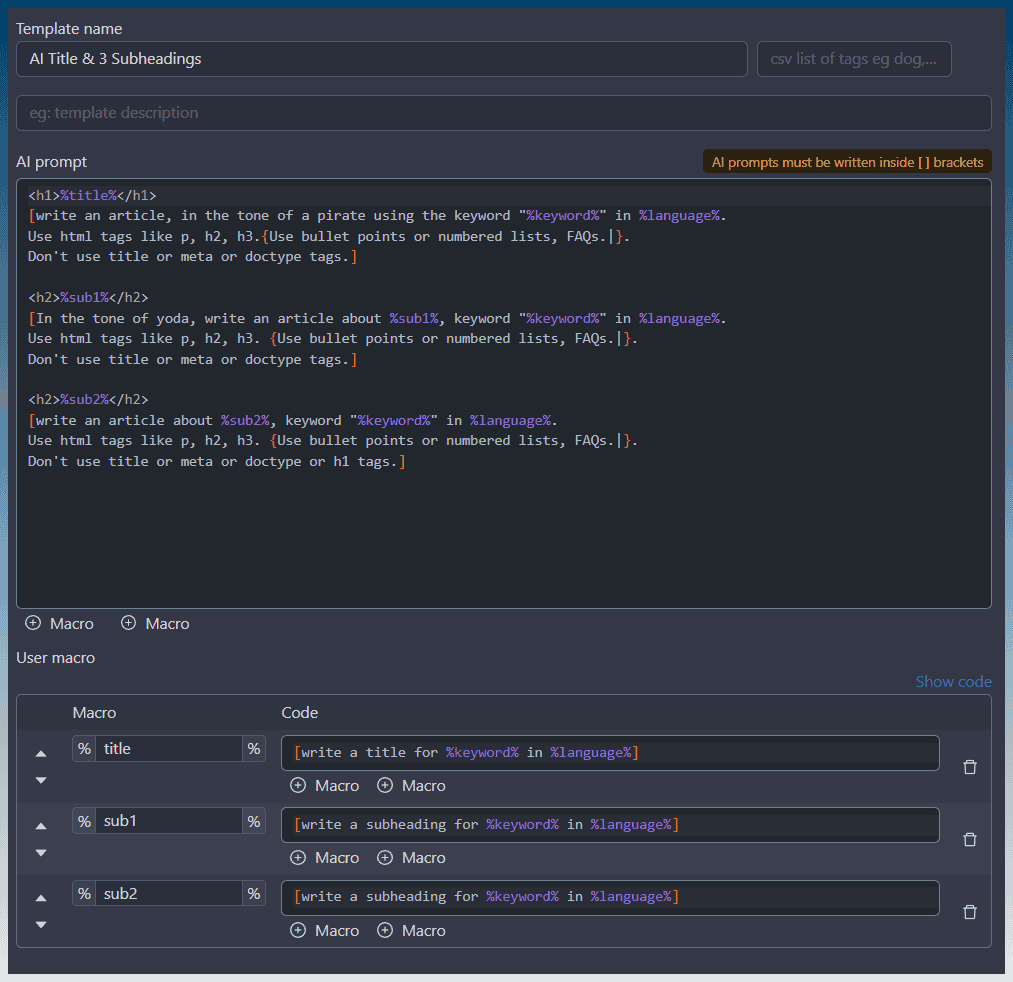Viewport: 1013px width, 982px height.
Task: Focus the Template name input field
Action: tap(382, 59)
